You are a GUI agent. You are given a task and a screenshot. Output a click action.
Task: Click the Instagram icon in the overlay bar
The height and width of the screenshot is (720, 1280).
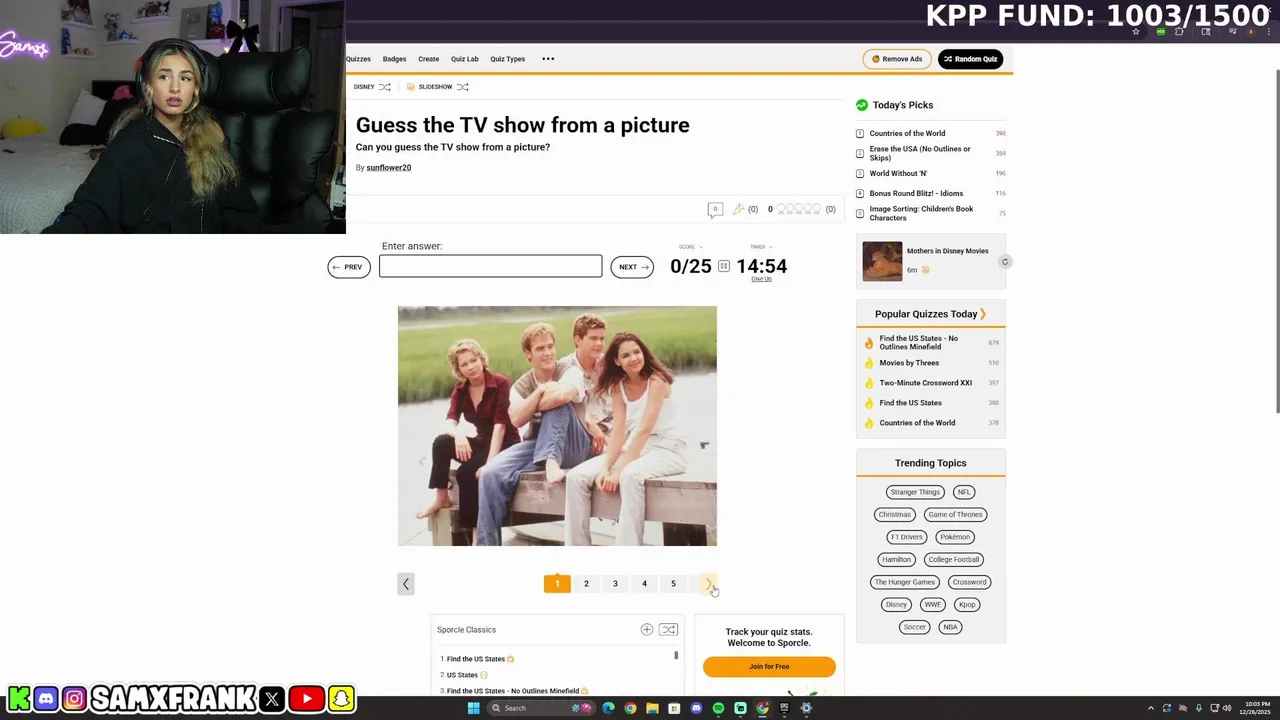pyautogui.click(x=74, y=699)
